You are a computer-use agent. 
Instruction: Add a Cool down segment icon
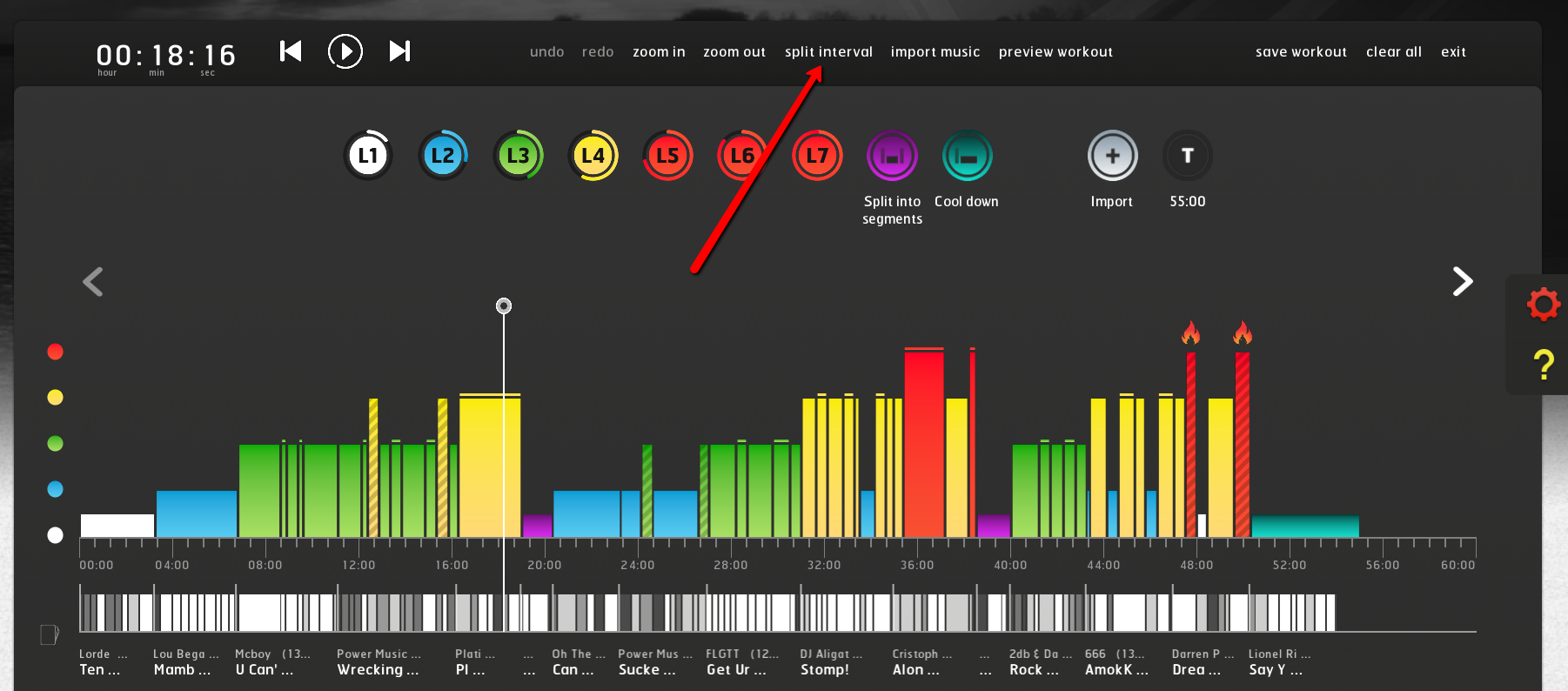coord(967,157)
